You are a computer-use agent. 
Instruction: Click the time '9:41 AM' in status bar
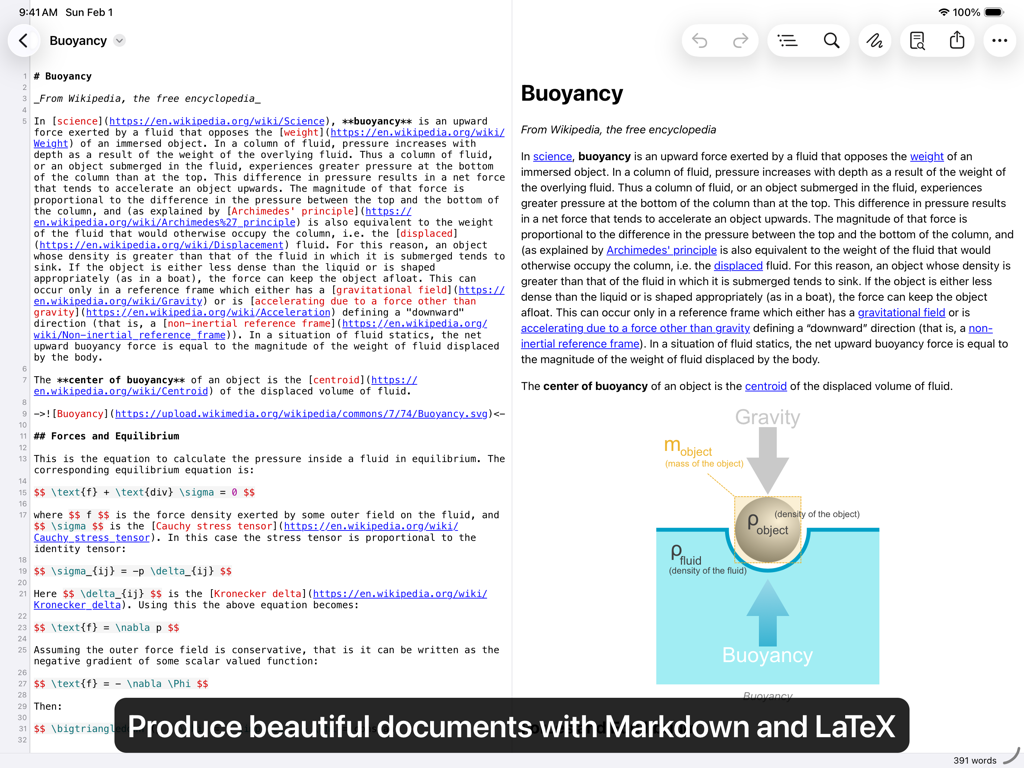pyautogui.click(x=38, y=12)
